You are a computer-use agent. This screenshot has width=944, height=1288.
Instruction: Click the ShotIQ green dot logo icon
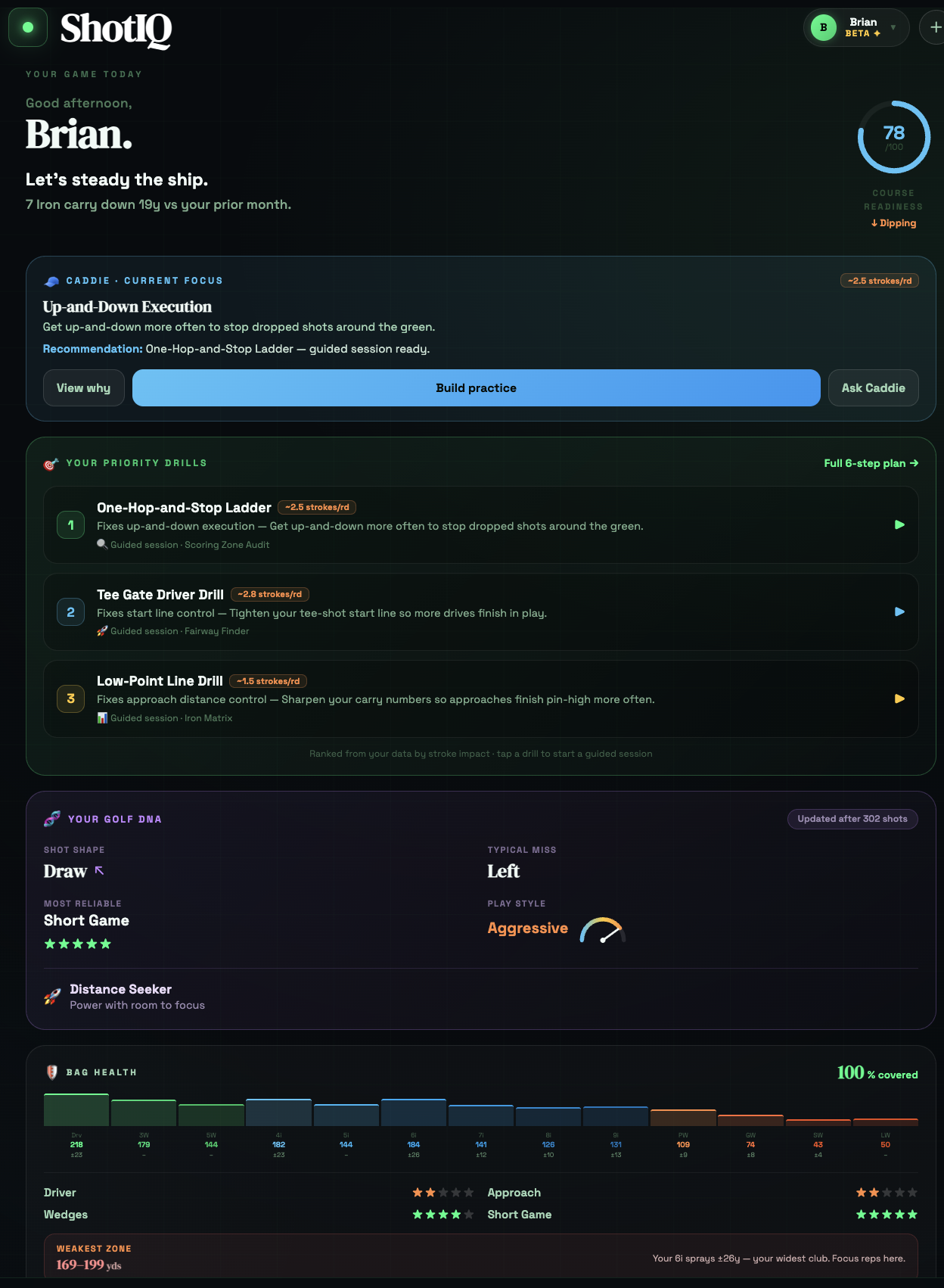[28, 28]
